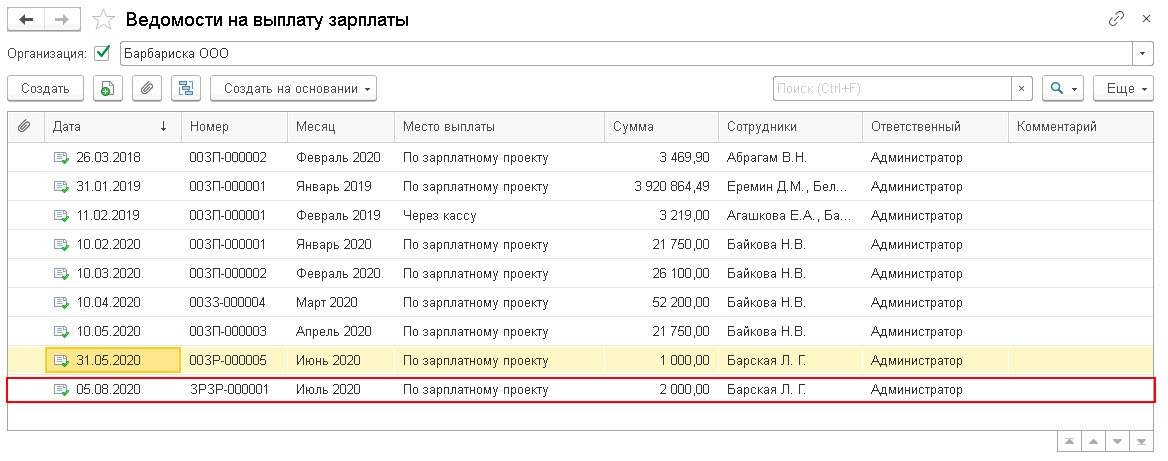1168x461 pixels.
Task: Click the Создать button
Action: 45,89
